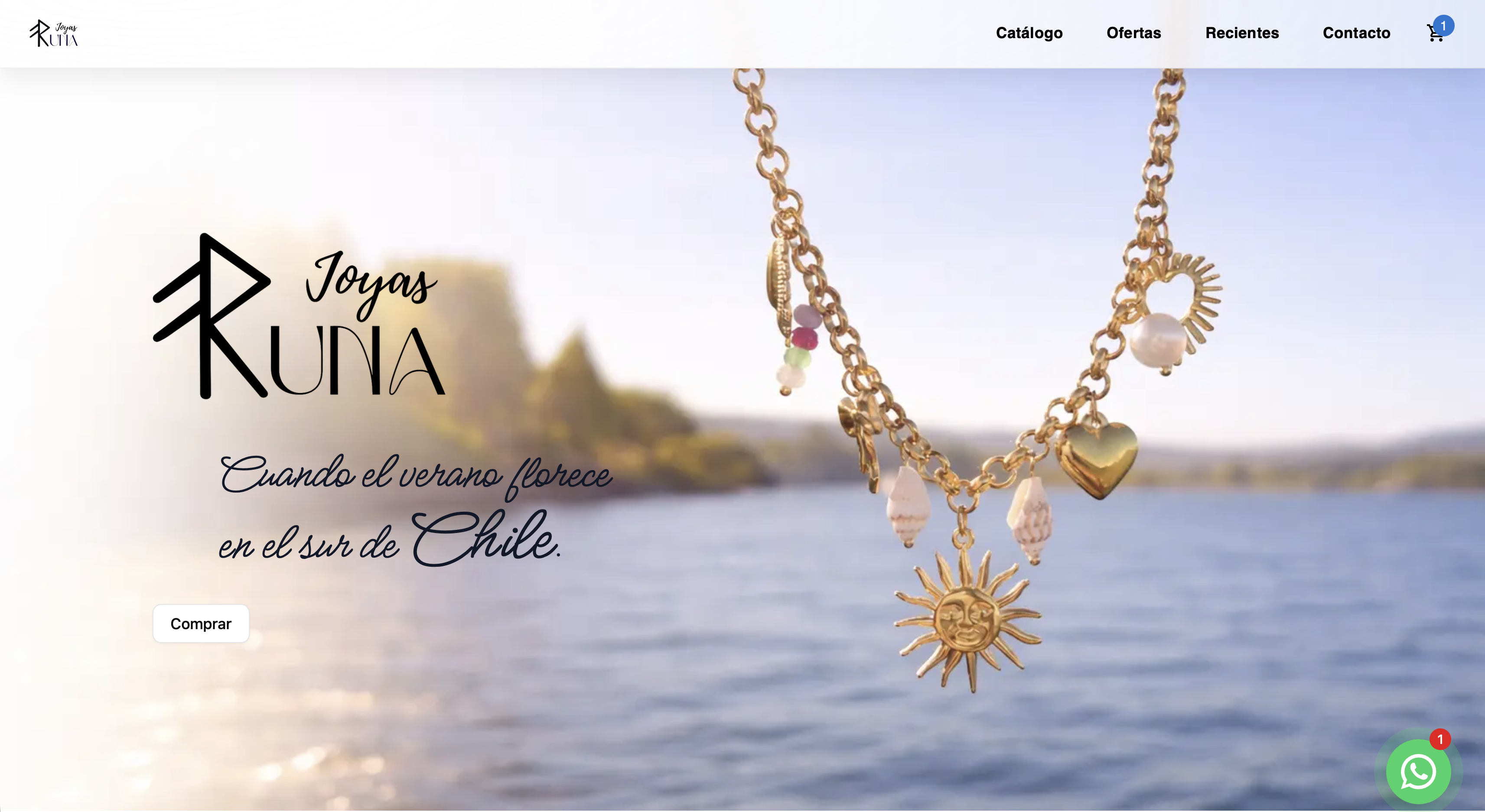Click the golden sun pendant
The image size is (1485, 812).
[968, 620]
